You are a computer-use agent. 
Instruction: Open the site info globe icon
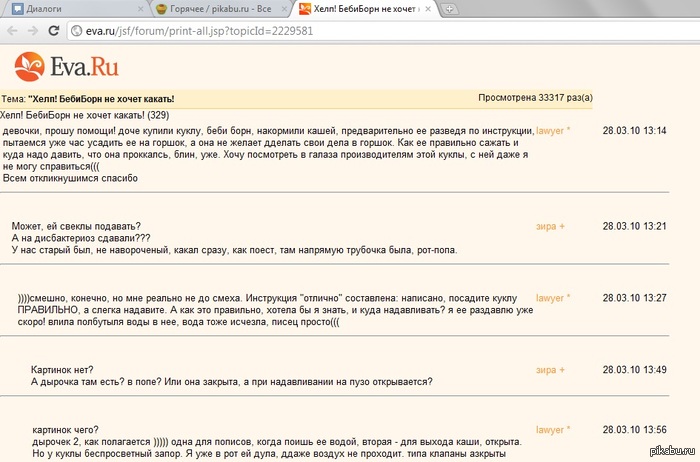coord(77,31)
